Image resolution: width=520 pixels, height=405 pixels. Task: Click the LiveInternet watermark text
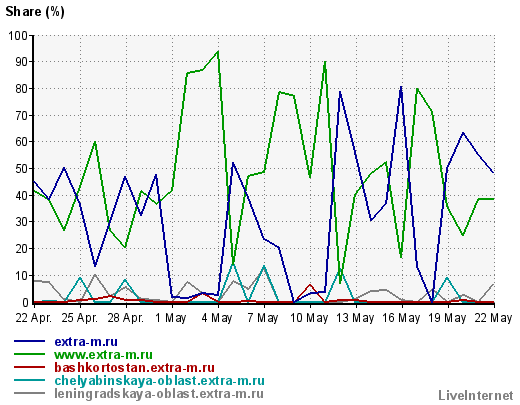[x=476, y=396]
